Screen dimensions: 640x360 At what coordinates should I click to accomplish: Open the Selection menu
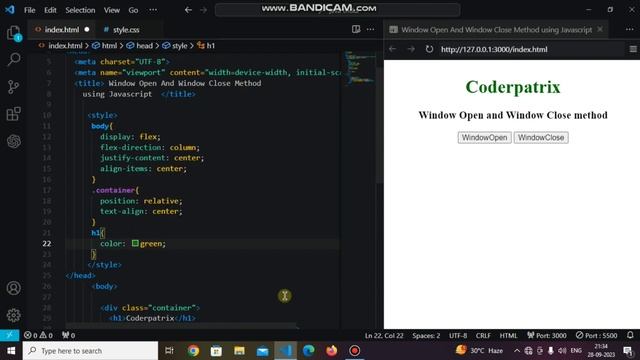[x=80, y=10]
